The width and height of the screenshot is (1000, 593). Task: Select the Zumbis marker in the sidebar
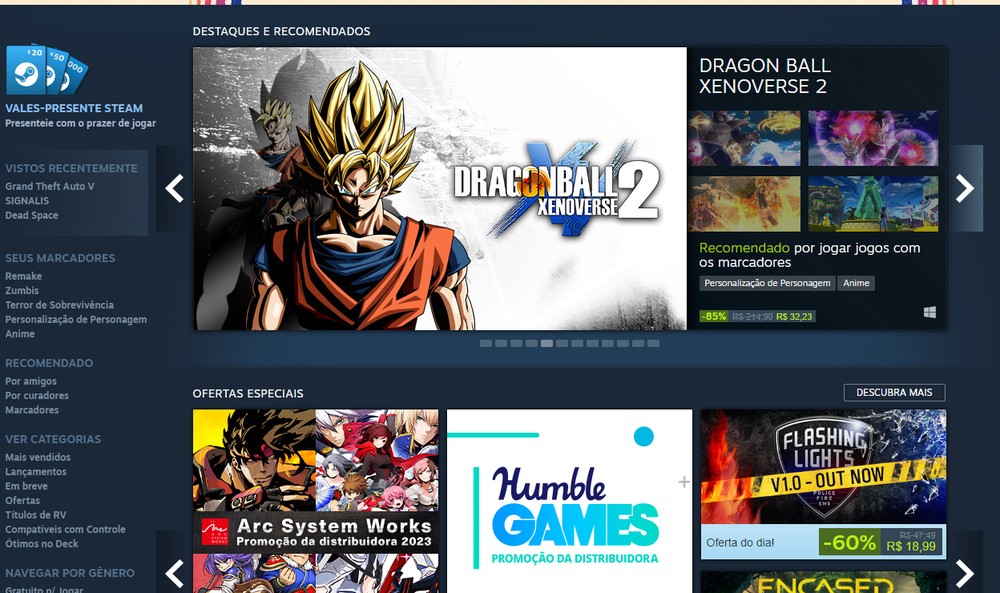pyautogui.click(x=22, y=290)
